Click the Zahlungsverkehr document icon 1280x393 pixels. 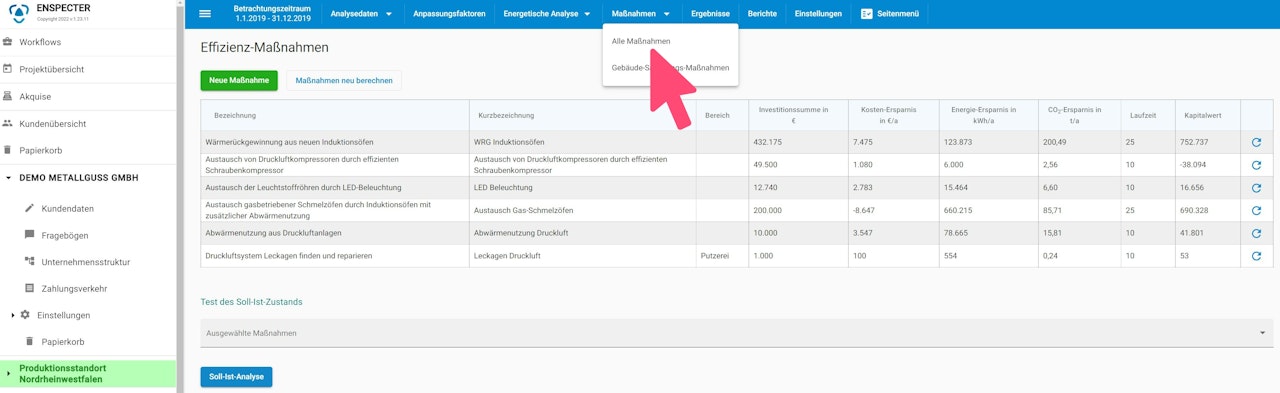tap(29, 288)
